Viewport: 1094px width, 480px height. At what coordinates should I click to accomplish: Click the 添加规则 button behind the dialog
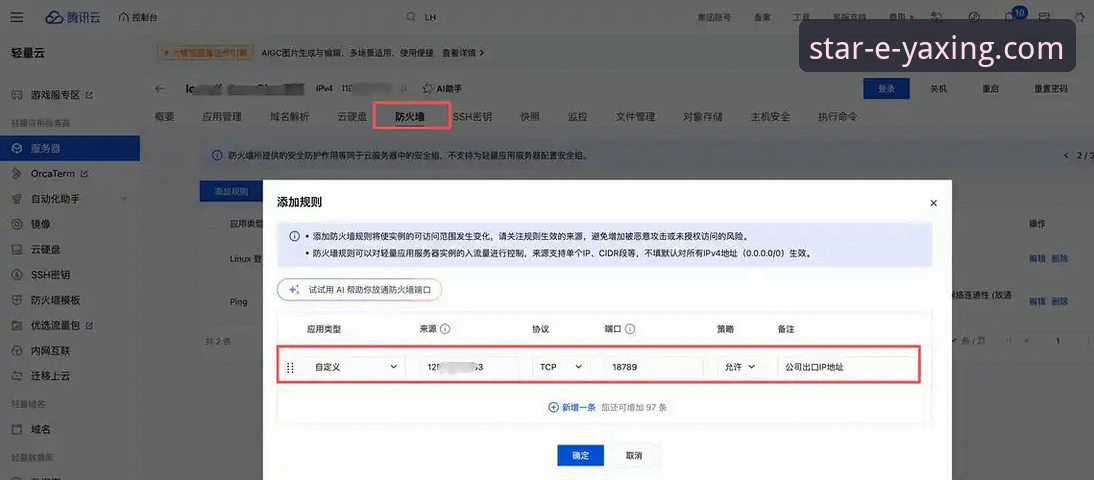tap(231, 191)
